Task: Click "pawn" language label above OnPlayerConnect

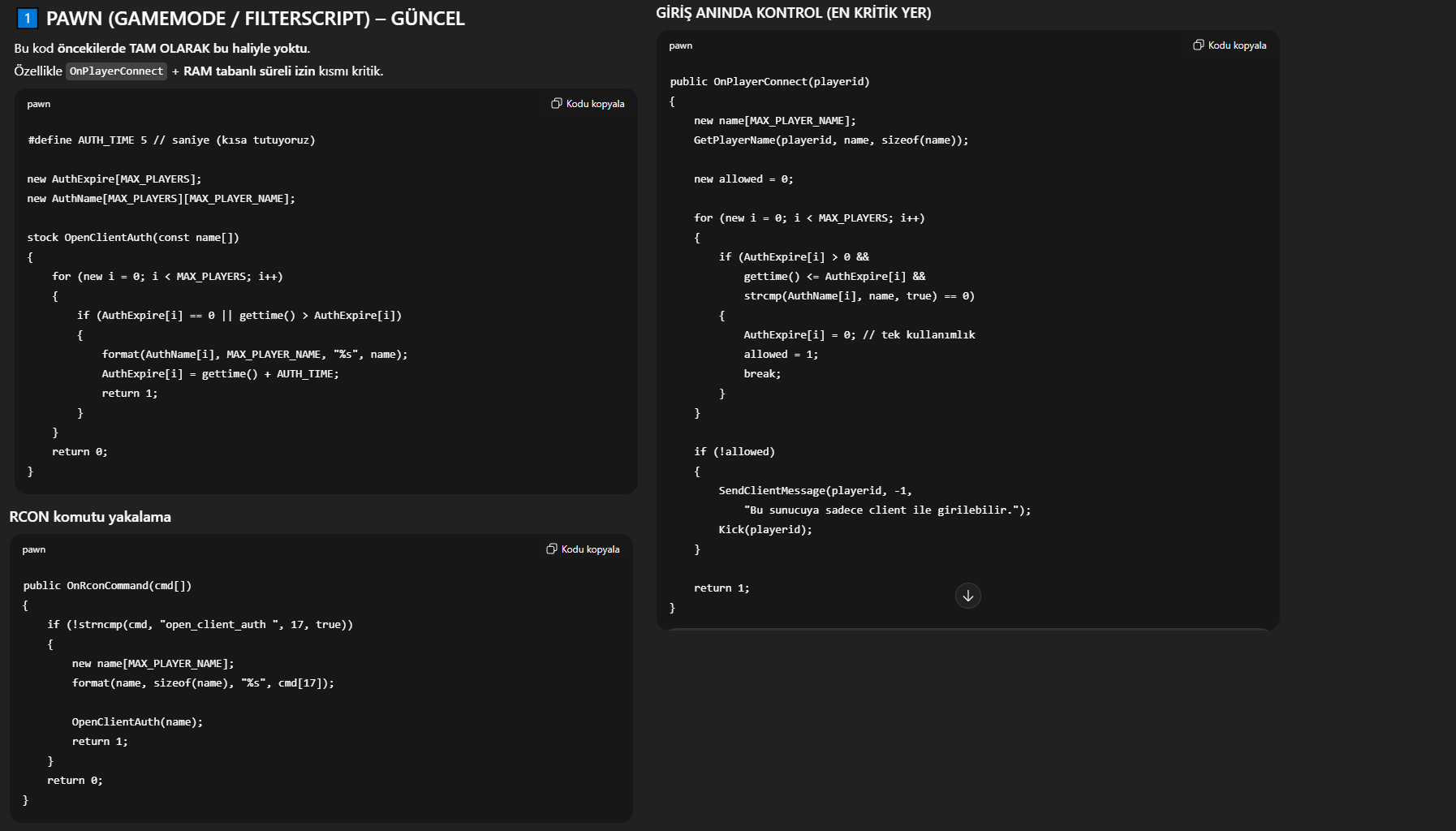Action: click(681, 46)
